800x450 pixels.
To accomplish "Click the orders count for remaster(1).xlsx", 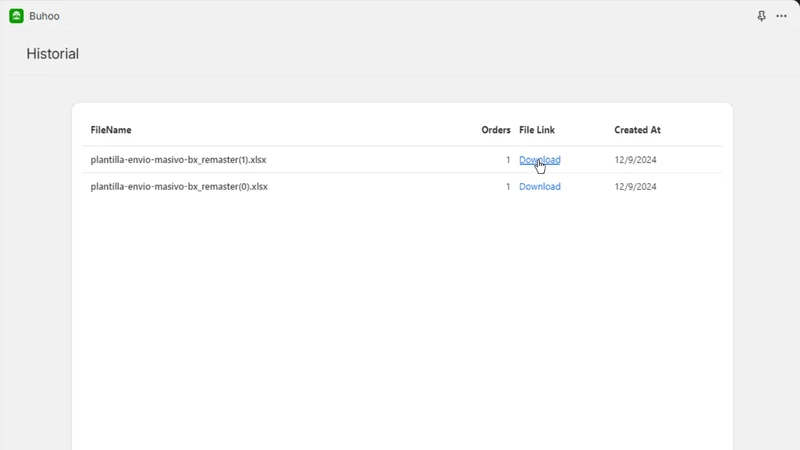I will (x=508, y=160).
